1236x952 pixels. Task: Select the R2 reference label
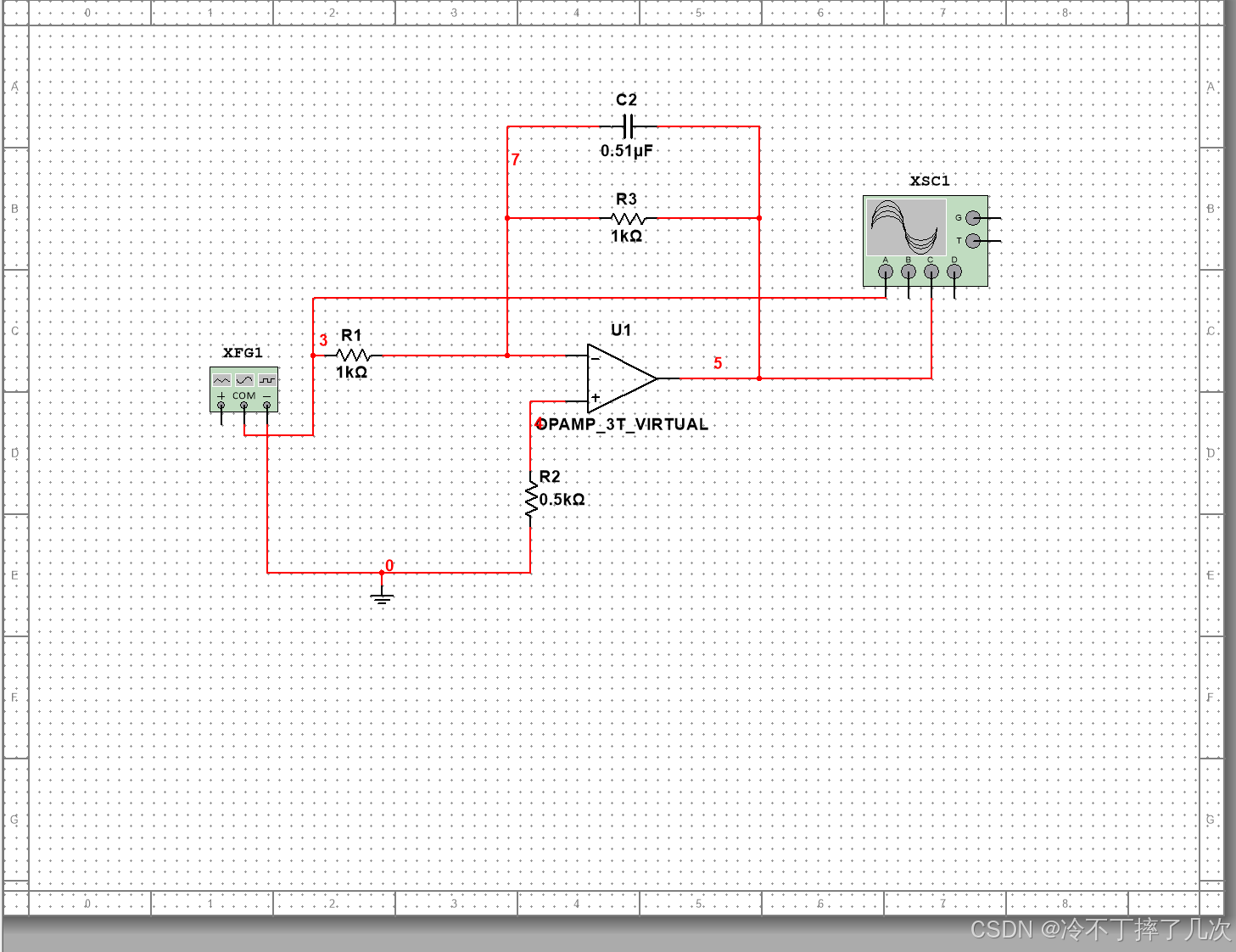[x=550, y=477]
